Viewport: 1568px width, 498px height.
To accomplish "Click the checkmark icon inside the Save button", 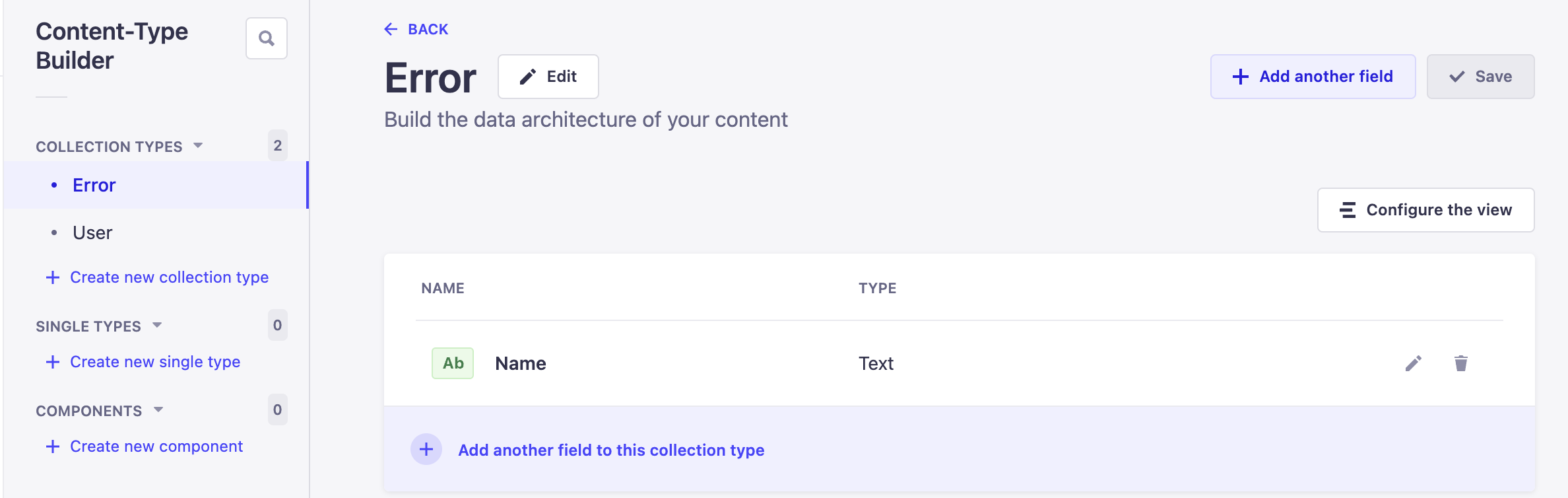I will click(1455, 76).
